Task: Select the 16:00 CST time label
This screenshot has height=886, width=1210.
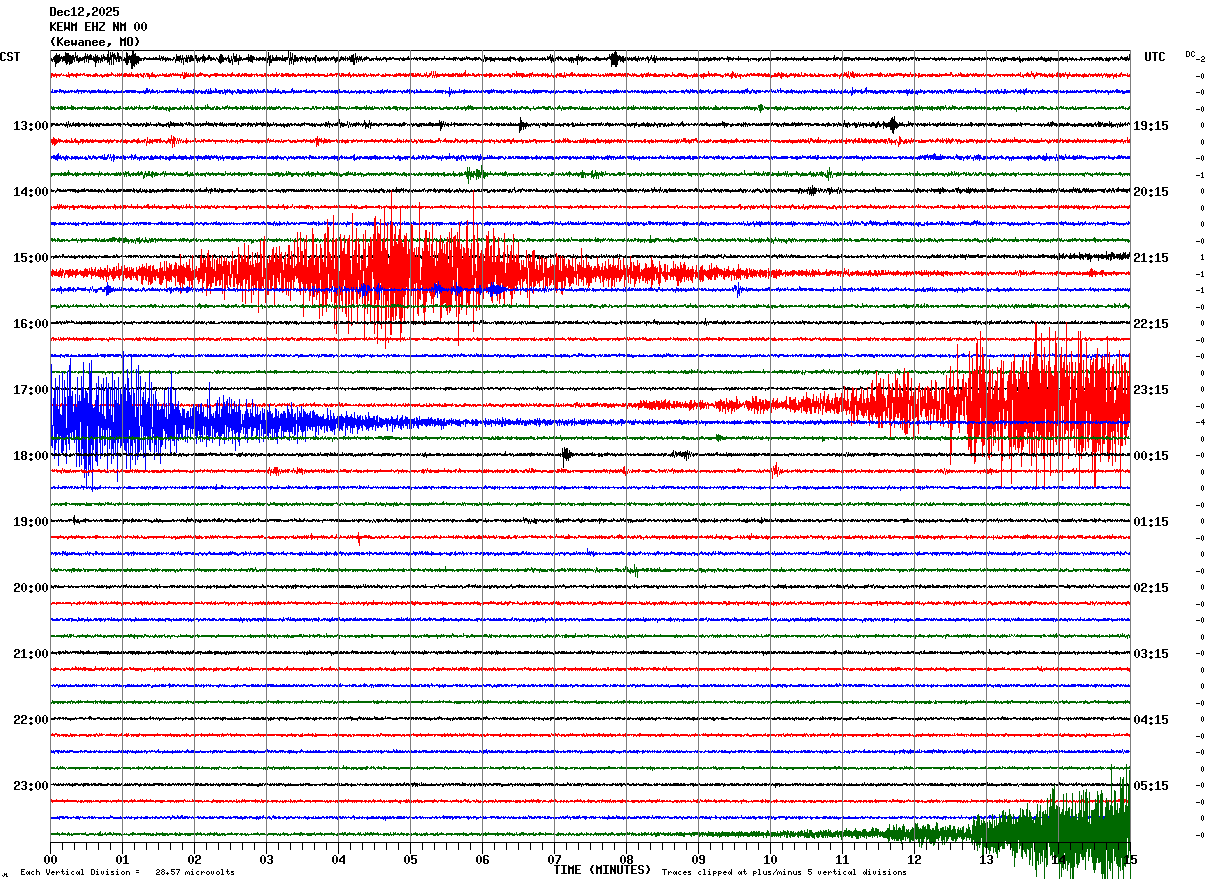Action: point(30,324)
